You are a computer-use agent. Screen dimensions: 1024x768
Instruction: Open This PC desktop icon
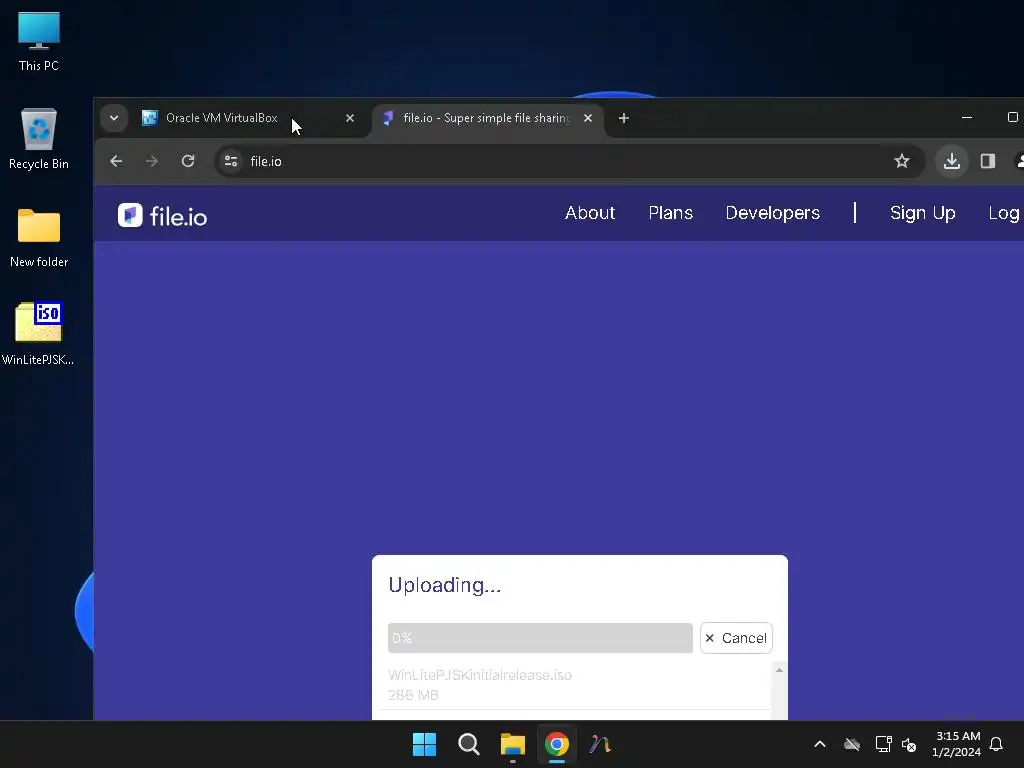[x=39, y=41]
